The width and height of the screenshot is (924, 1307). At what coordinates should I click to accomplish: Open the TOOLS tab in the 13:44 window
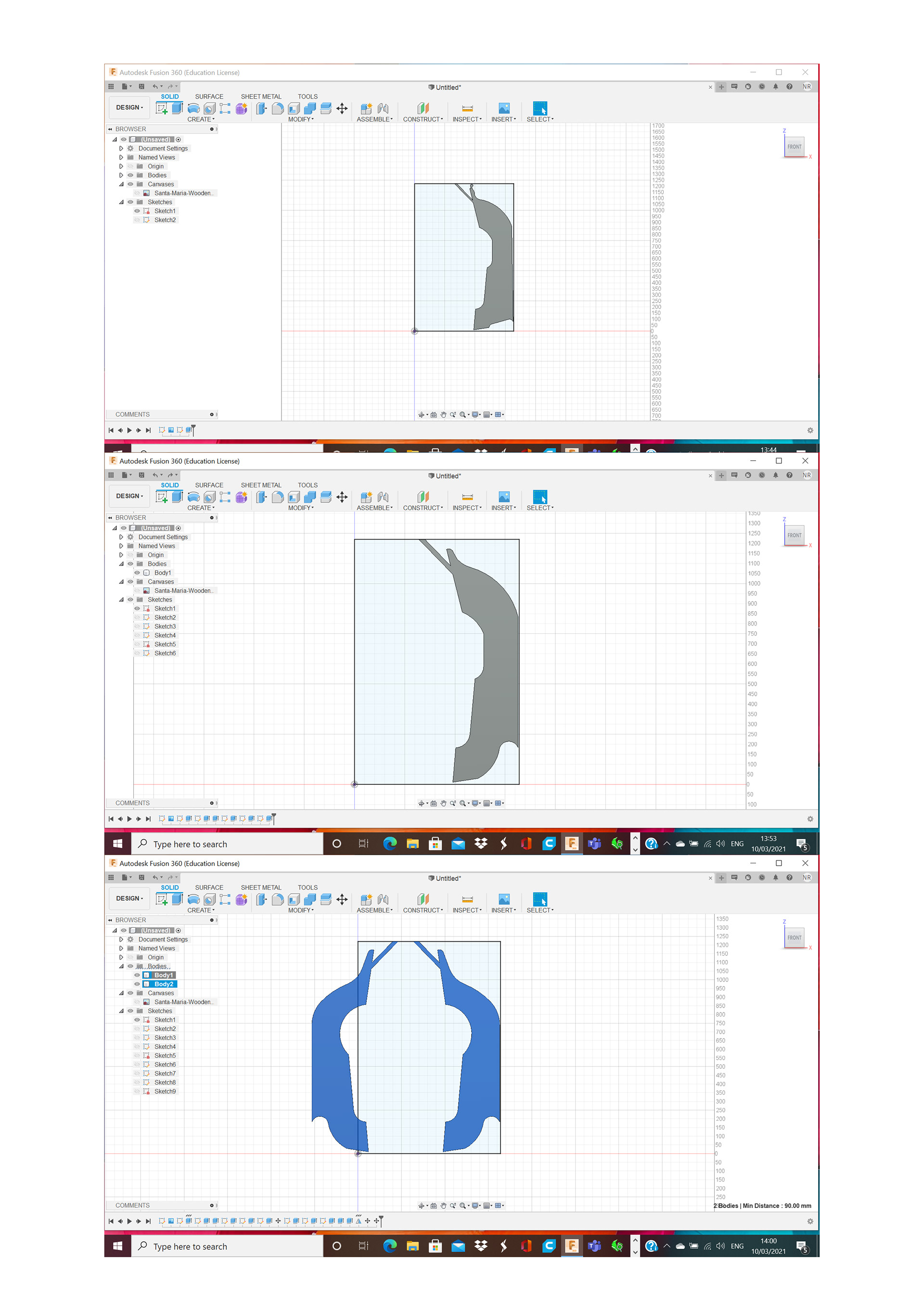pyautogui.click(x=308, y=97)
